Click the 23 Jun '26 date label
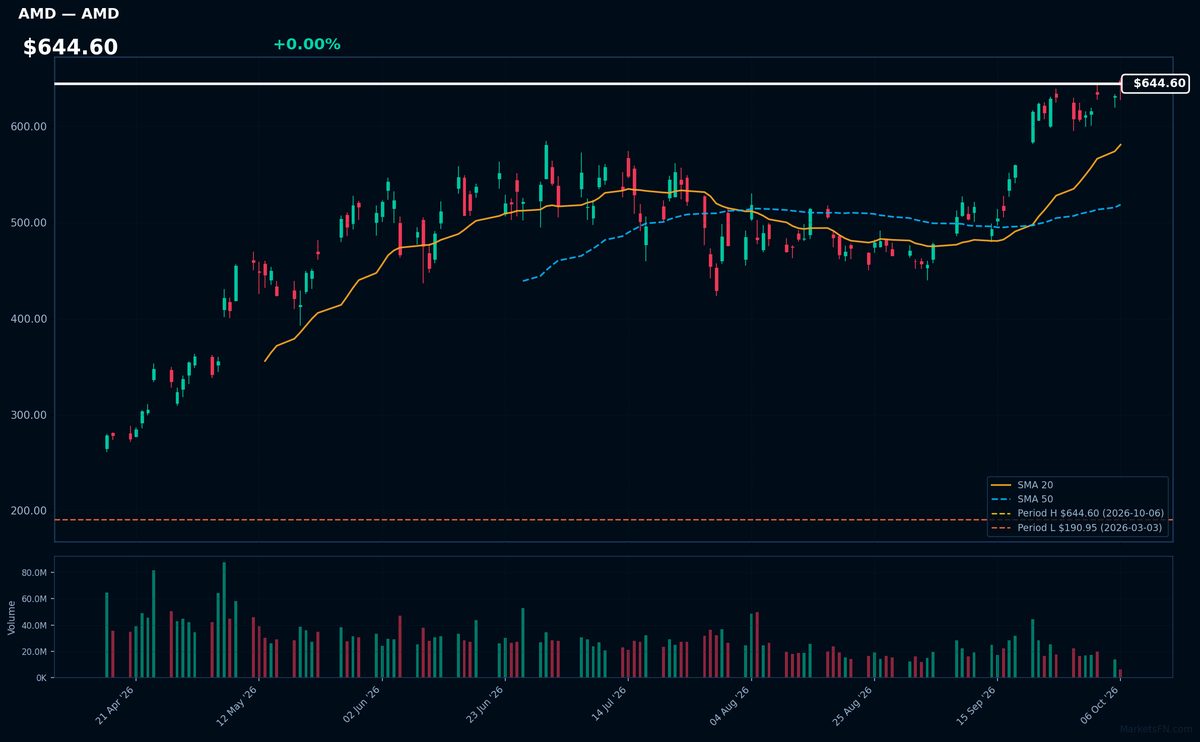This screenshot has width=1200, height=742. point(485,706)
